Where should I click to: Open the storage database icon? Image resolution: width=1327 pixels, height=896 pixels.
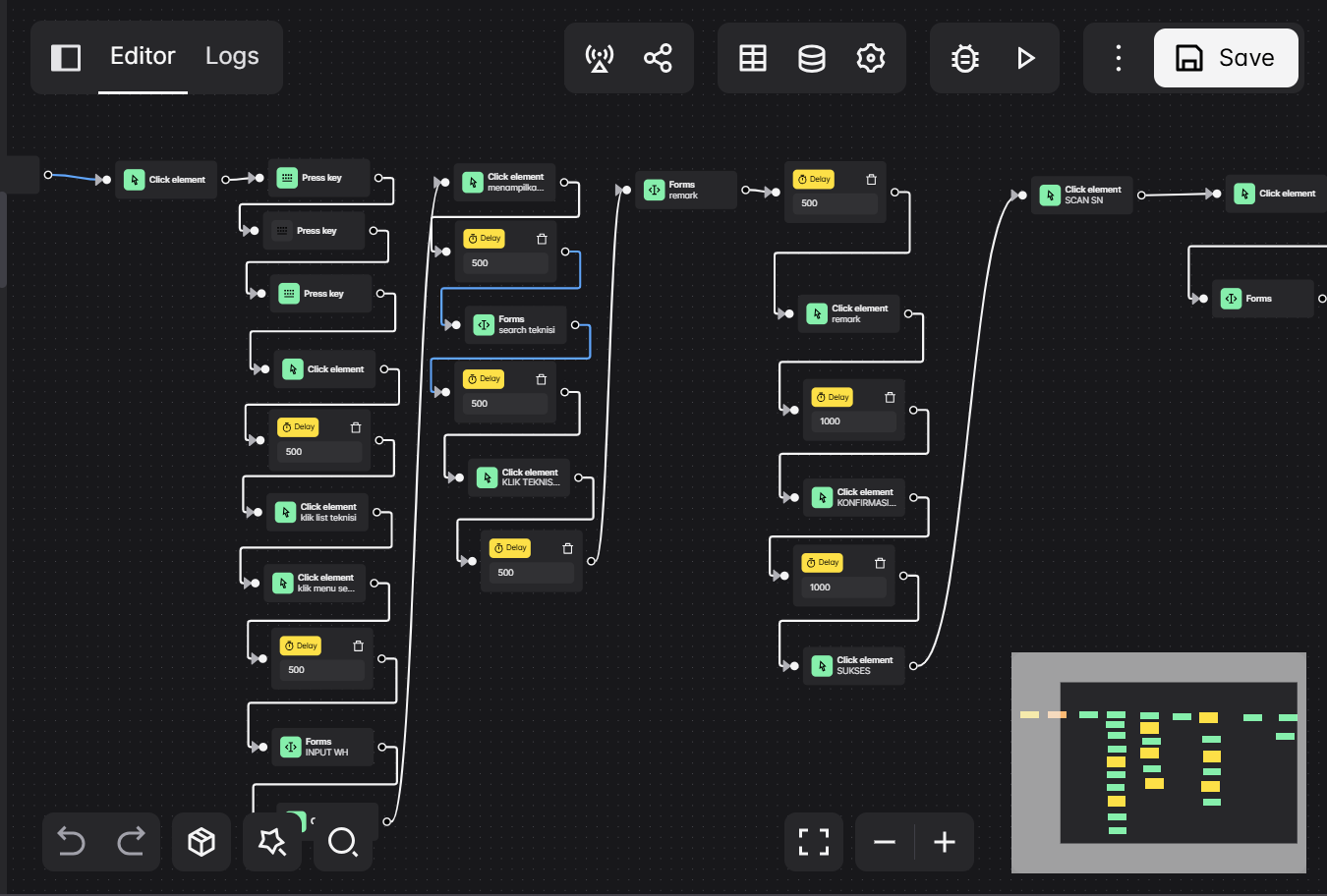click(x=812, y=58)
